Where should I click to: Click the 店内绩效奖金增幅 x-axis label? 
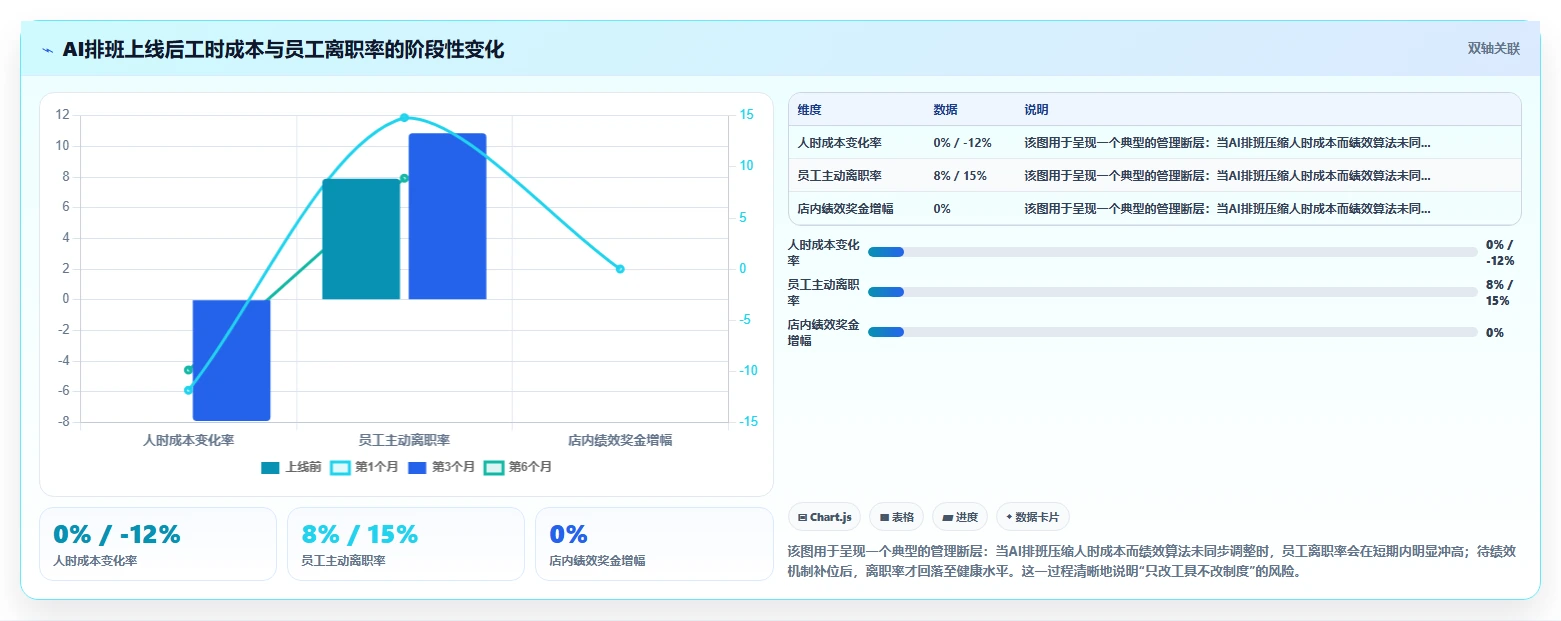620,440
